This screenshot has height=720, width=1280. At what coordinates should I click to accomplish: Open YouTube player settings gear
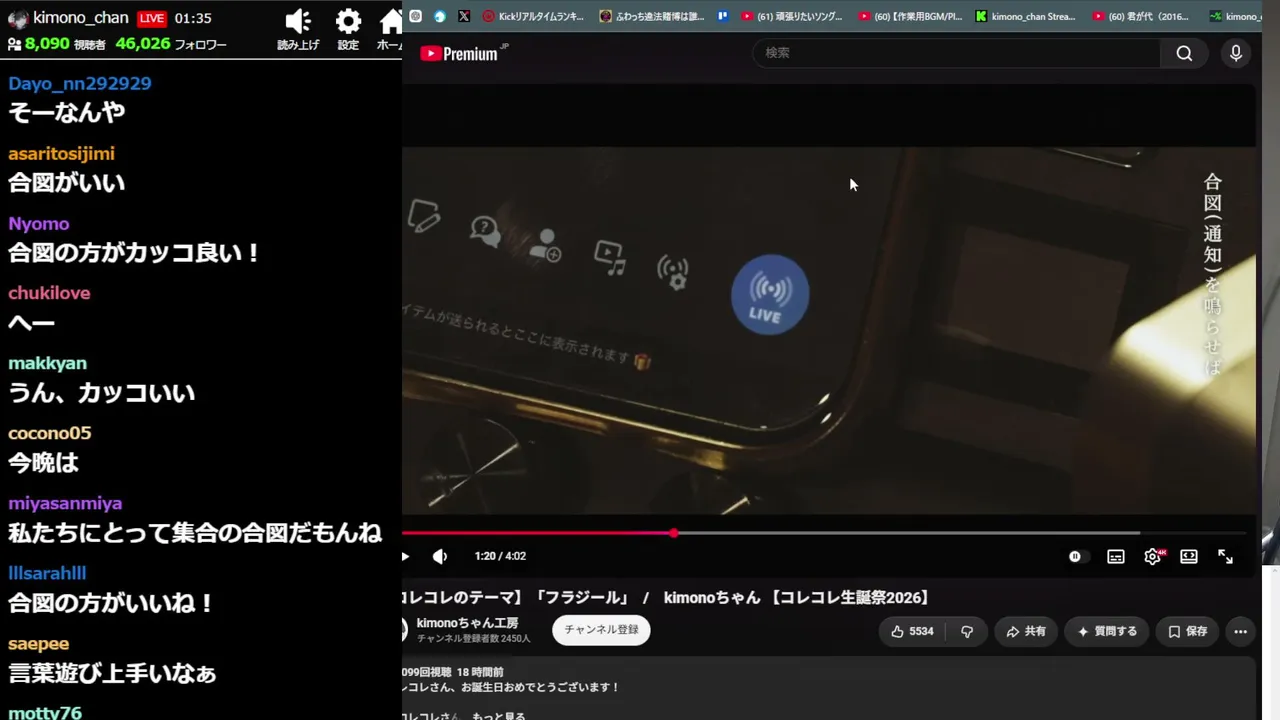tap(1153, 556)
